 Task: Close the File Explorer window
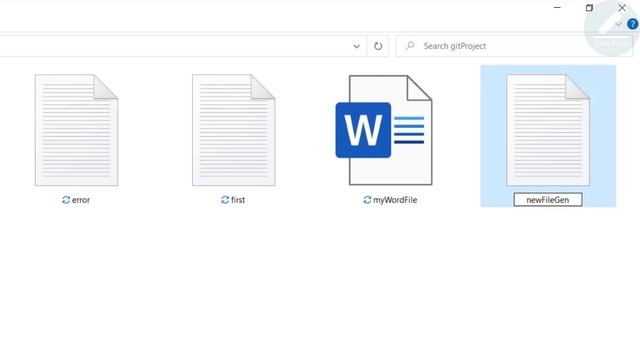622,8
